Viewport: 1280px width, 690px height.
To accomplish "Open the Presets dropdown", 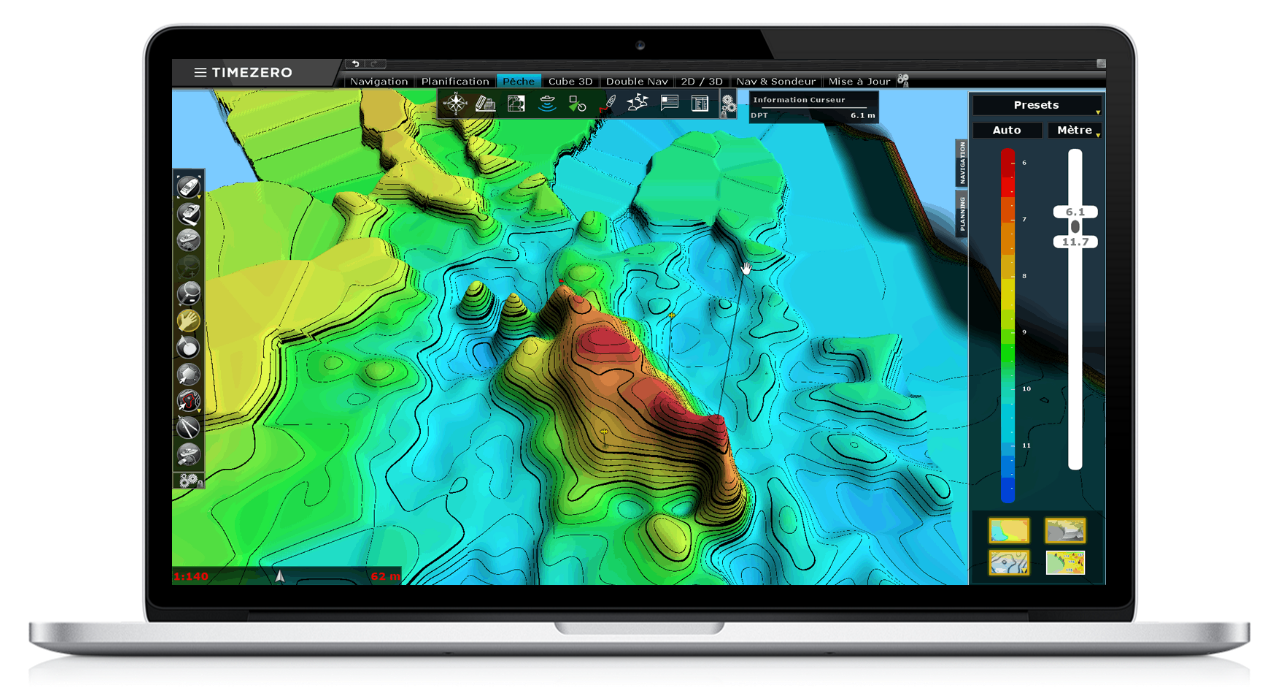I will point(1037,105).
